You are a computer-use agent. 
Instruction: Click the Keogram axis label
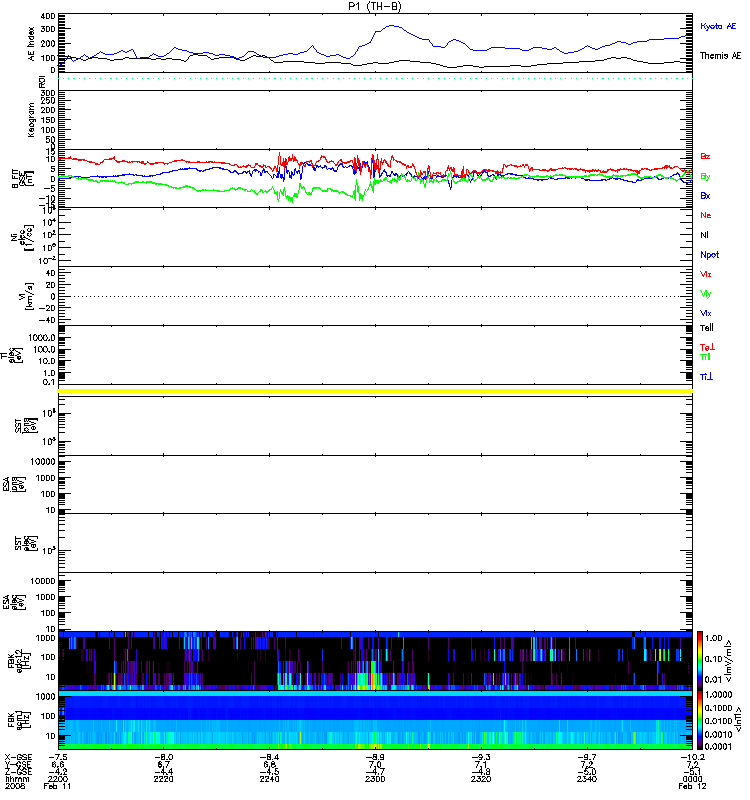[32, 120]
